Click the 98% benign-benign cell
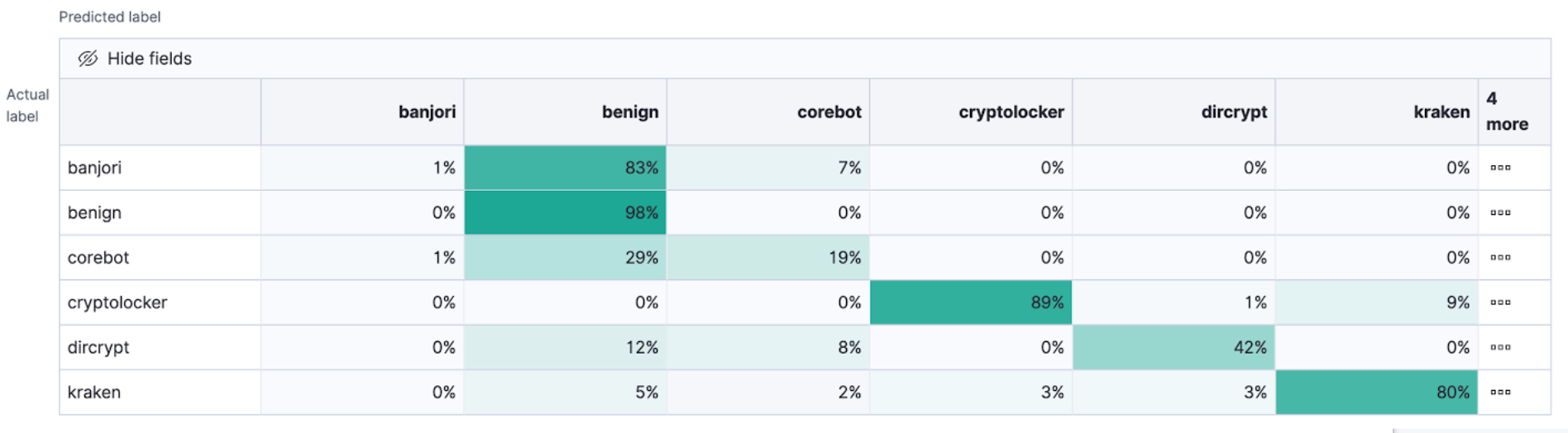Screen dimensions: 1568x433 (566, 212)
